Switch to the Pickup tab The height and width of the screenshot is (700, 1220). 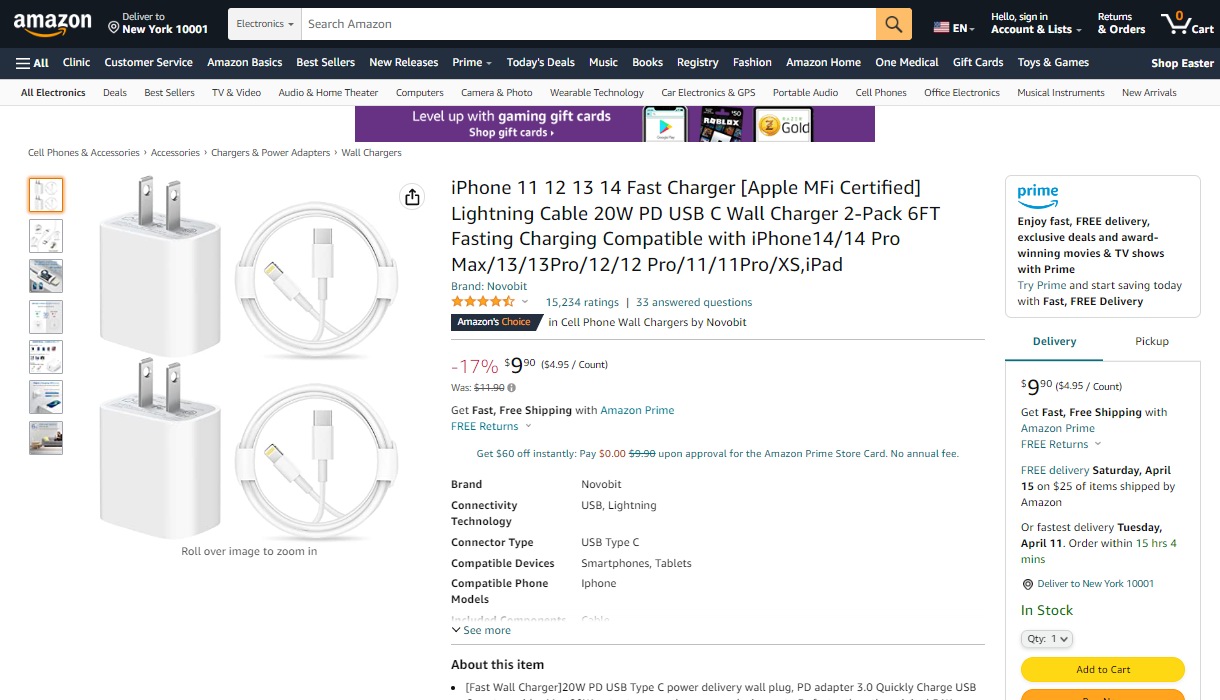[1151, 341]
